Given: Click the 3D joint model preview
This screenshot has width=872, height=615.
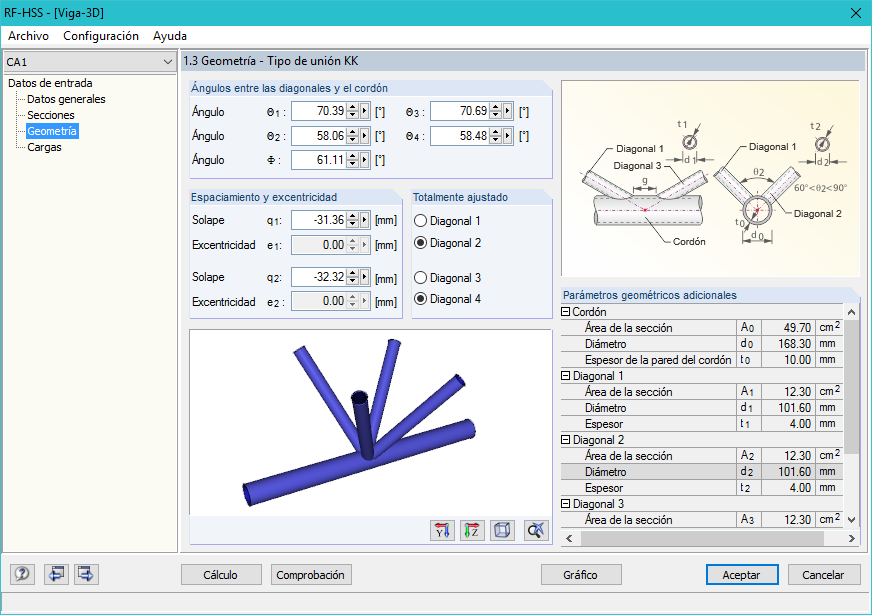Looking at the screenshot, I should click(370, 423).
